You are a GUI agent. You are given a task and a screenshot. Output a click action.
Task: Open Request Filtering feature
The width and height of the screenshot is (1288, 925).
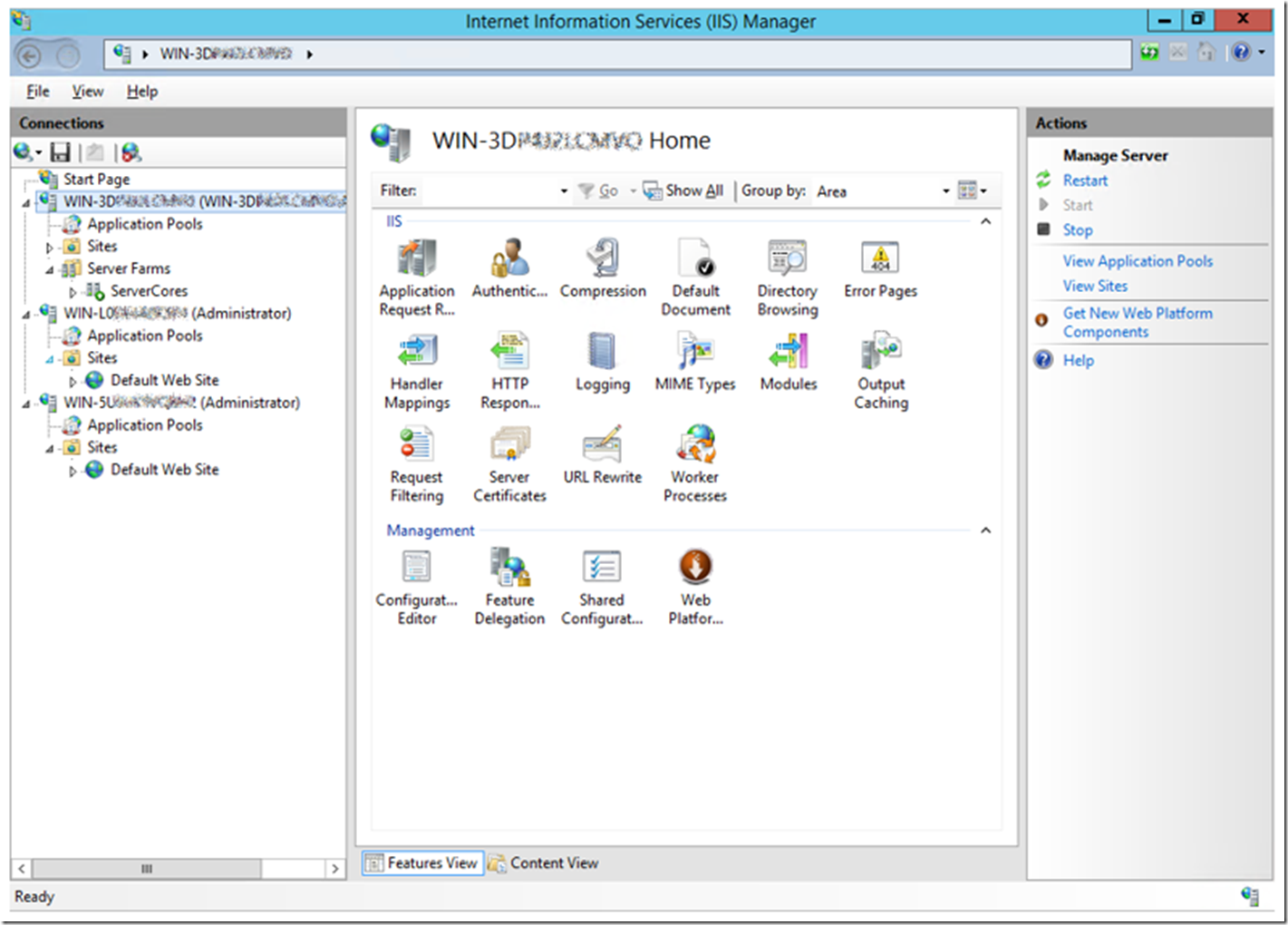(417, 464)
